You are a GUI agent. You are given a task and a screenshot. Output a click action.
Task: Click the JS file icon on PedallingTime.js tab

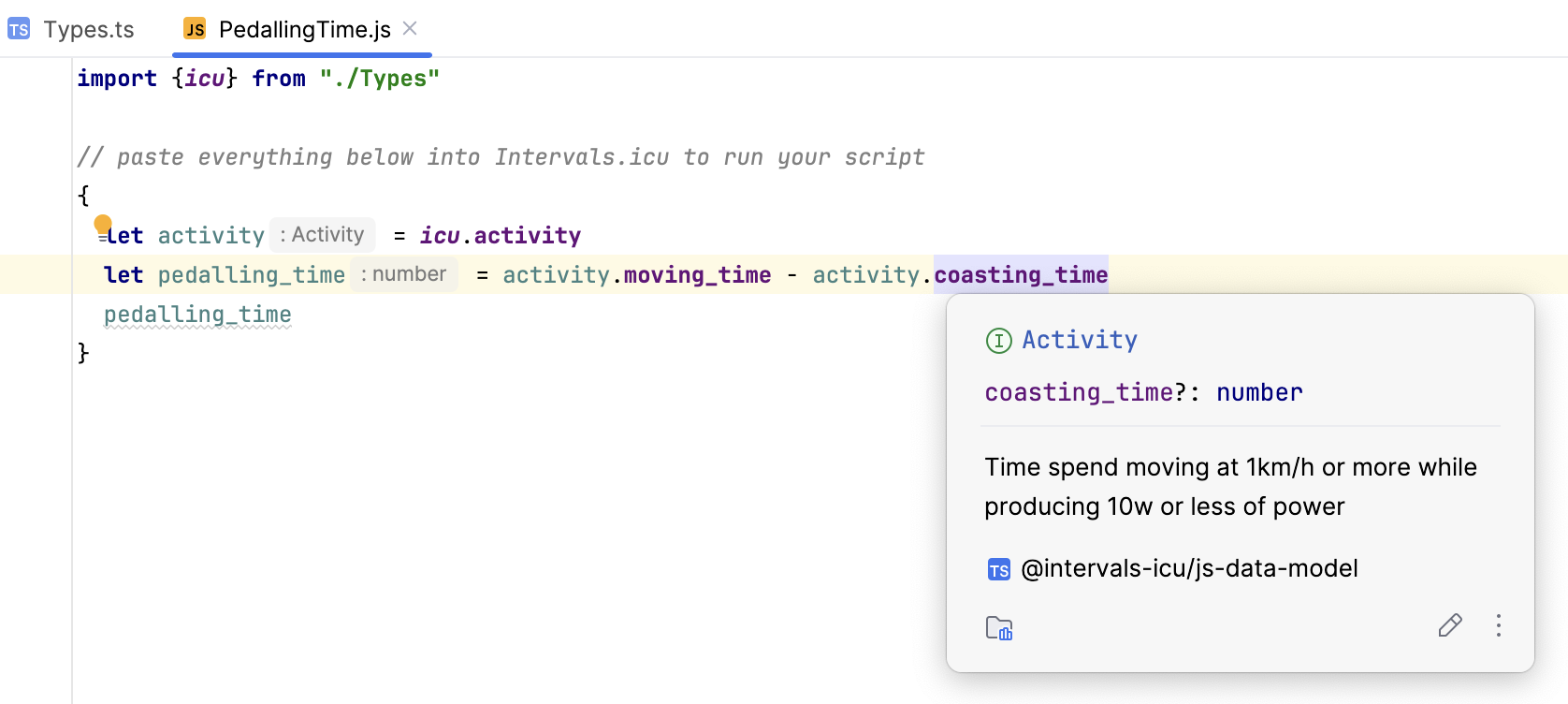(x=195, y=30)
